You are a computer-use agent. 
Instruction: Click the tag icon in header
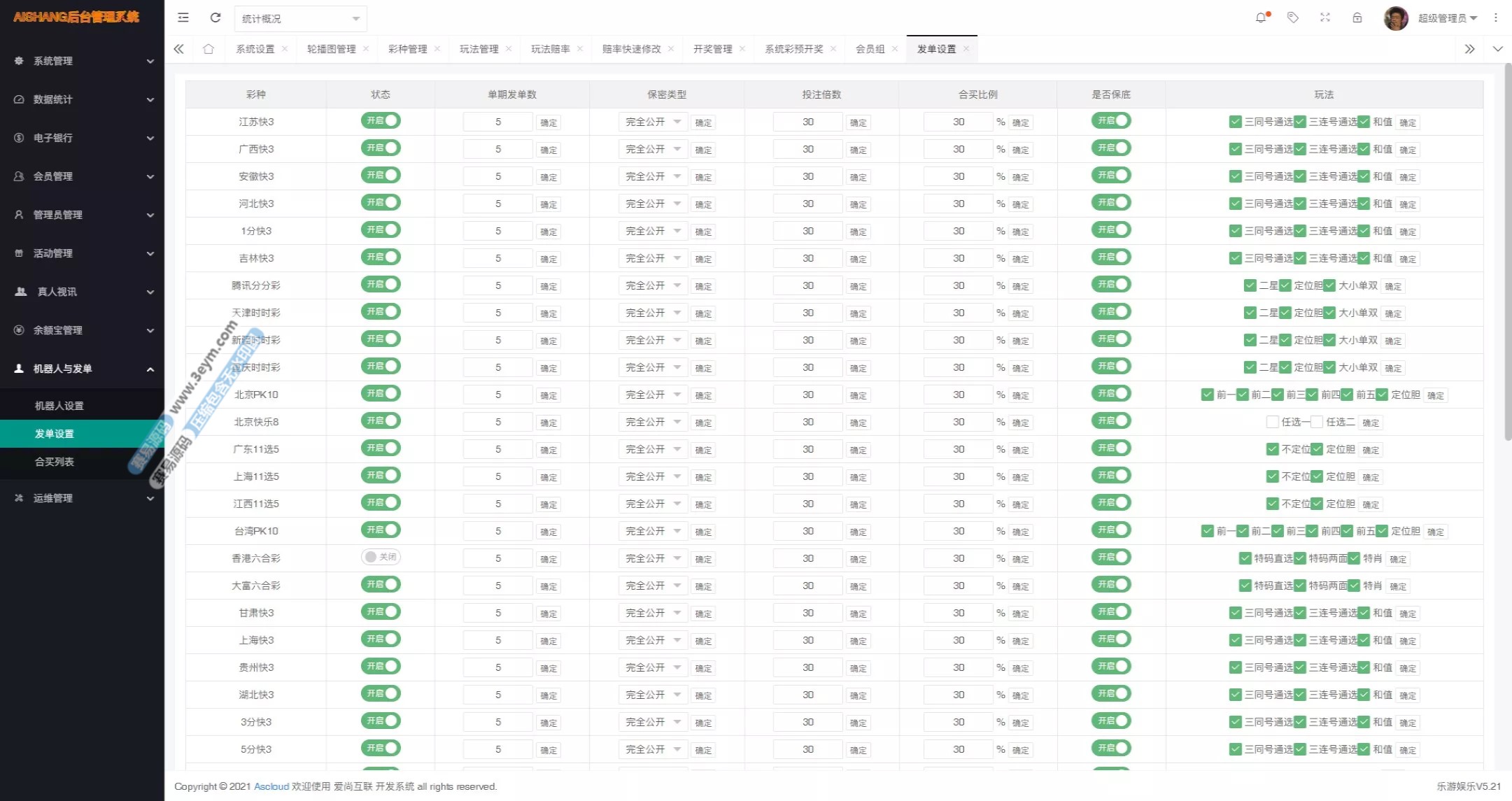[1293, 17]
